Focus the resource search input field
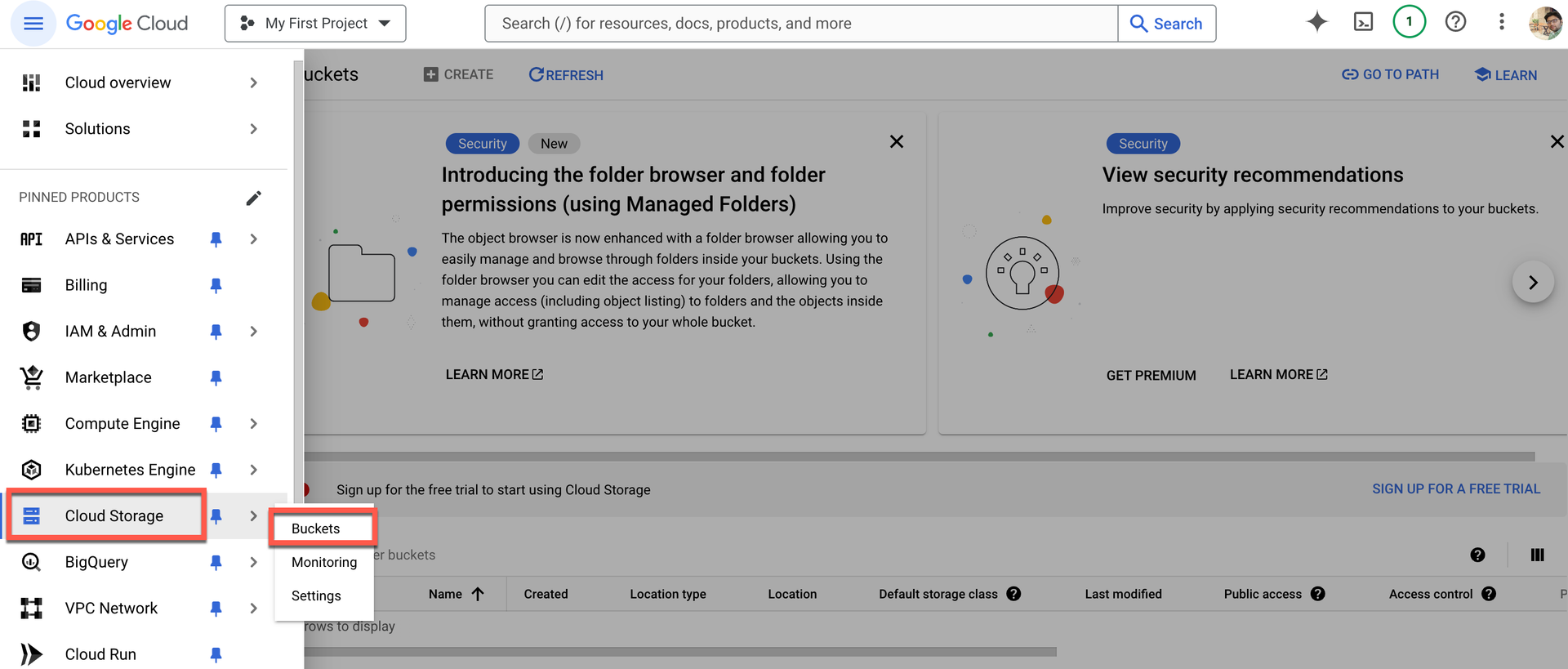The width and height of the screenshot is (1568, 669). point(800,24)
